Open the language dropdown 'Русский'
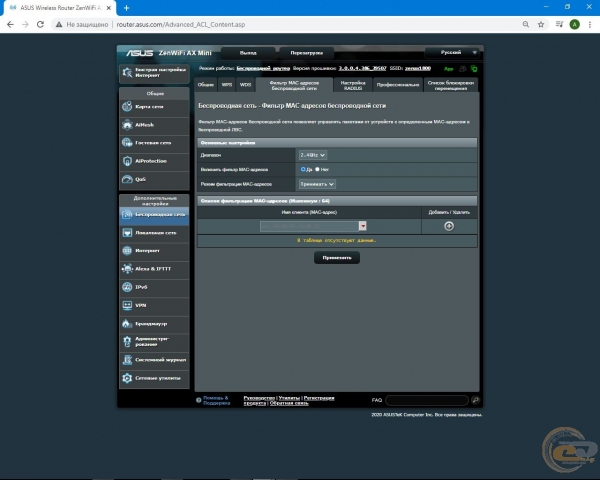 [452, 52]
